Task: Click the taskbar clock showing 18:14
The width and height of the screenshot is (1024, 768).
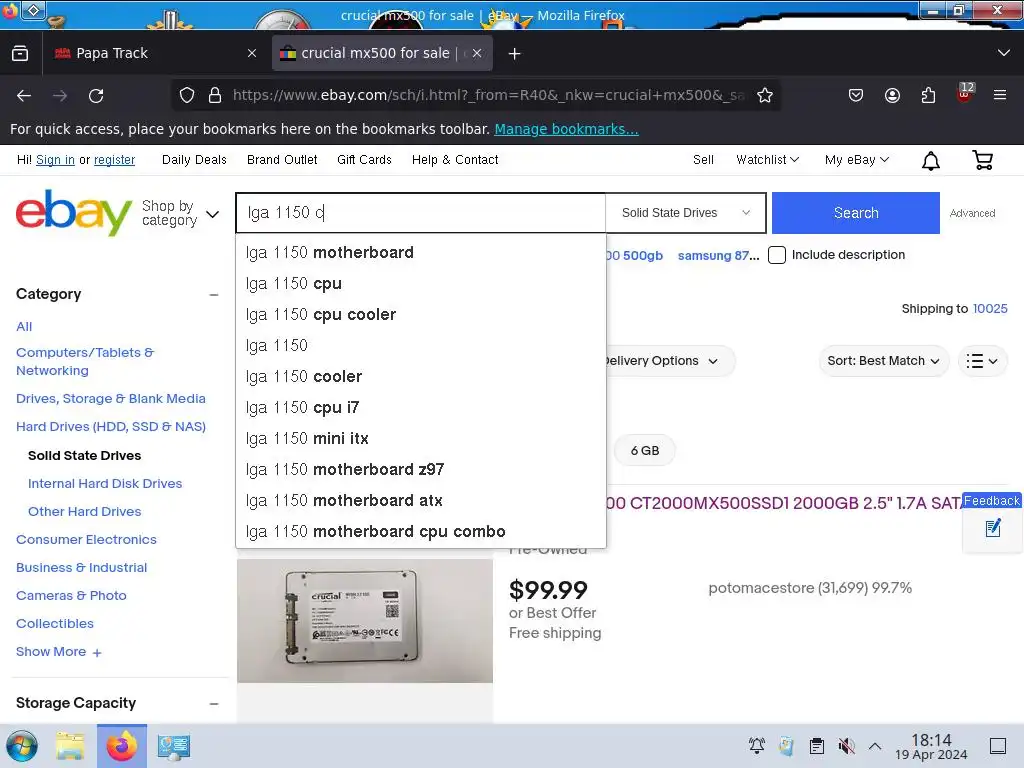Action: click(931, 746)
